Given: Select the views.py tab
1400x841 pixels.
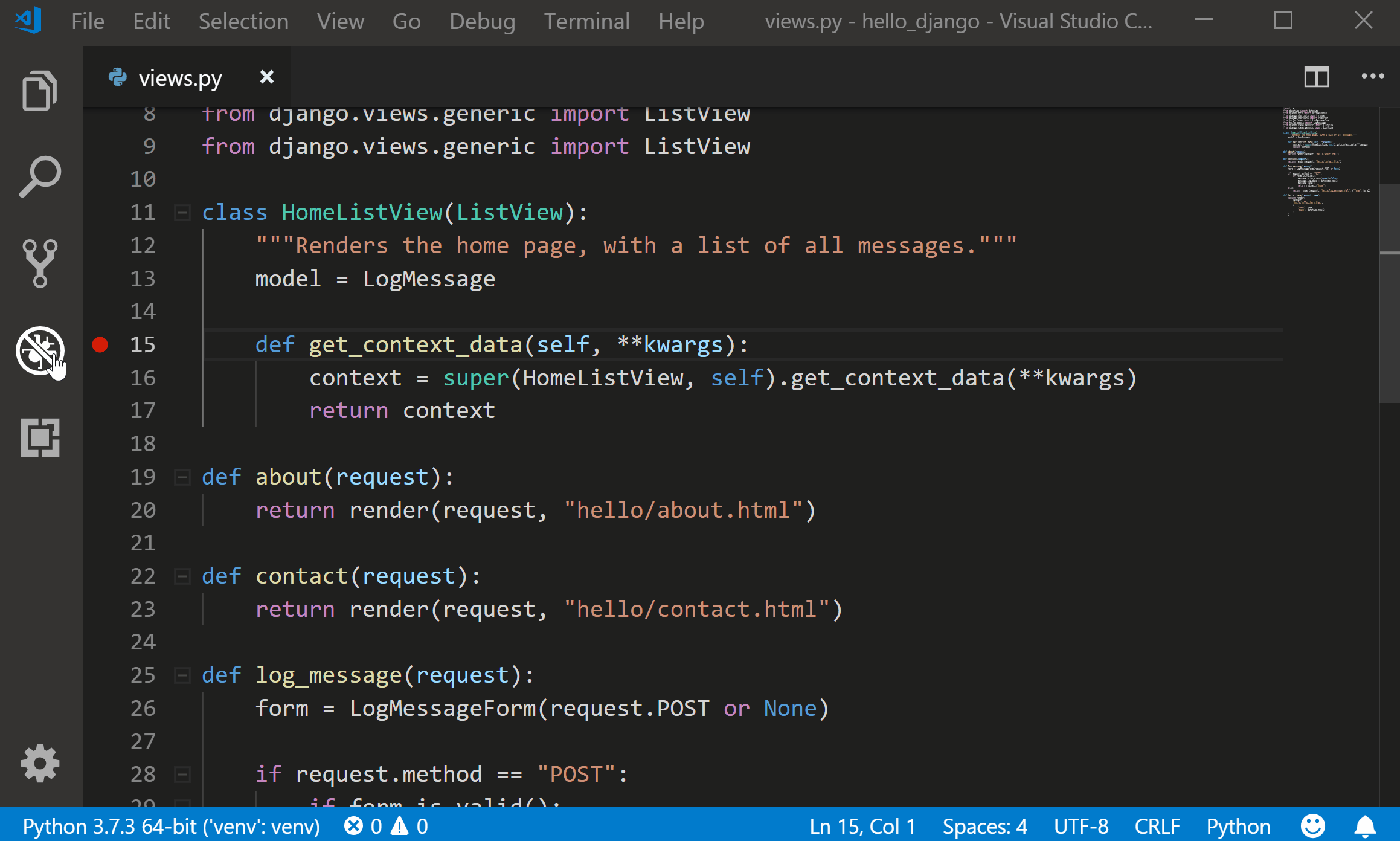Looking at the screenshot, I should [179, 77].
